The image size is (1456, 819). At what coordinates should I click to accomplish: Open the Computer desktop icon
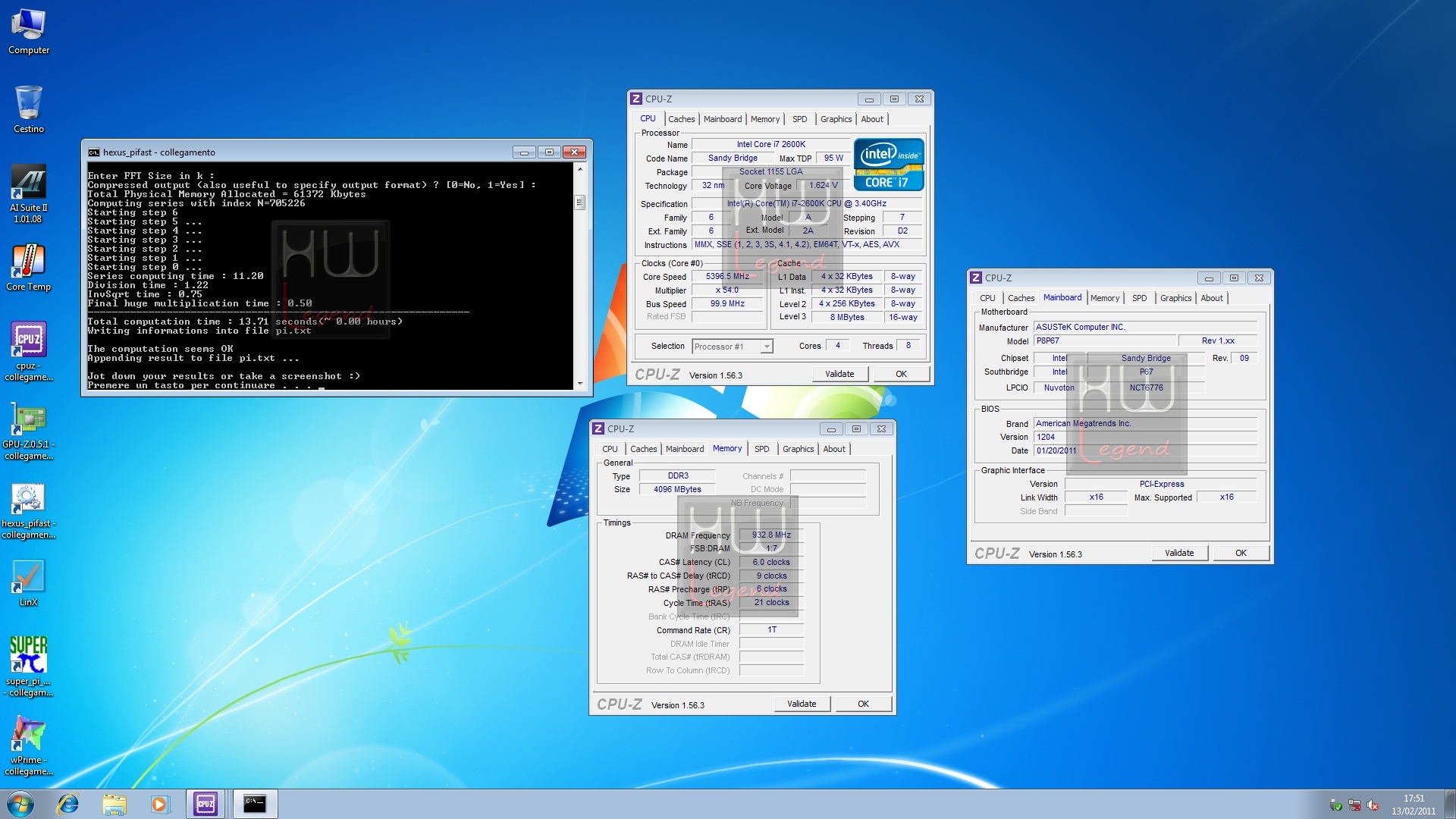coord(28,33)
